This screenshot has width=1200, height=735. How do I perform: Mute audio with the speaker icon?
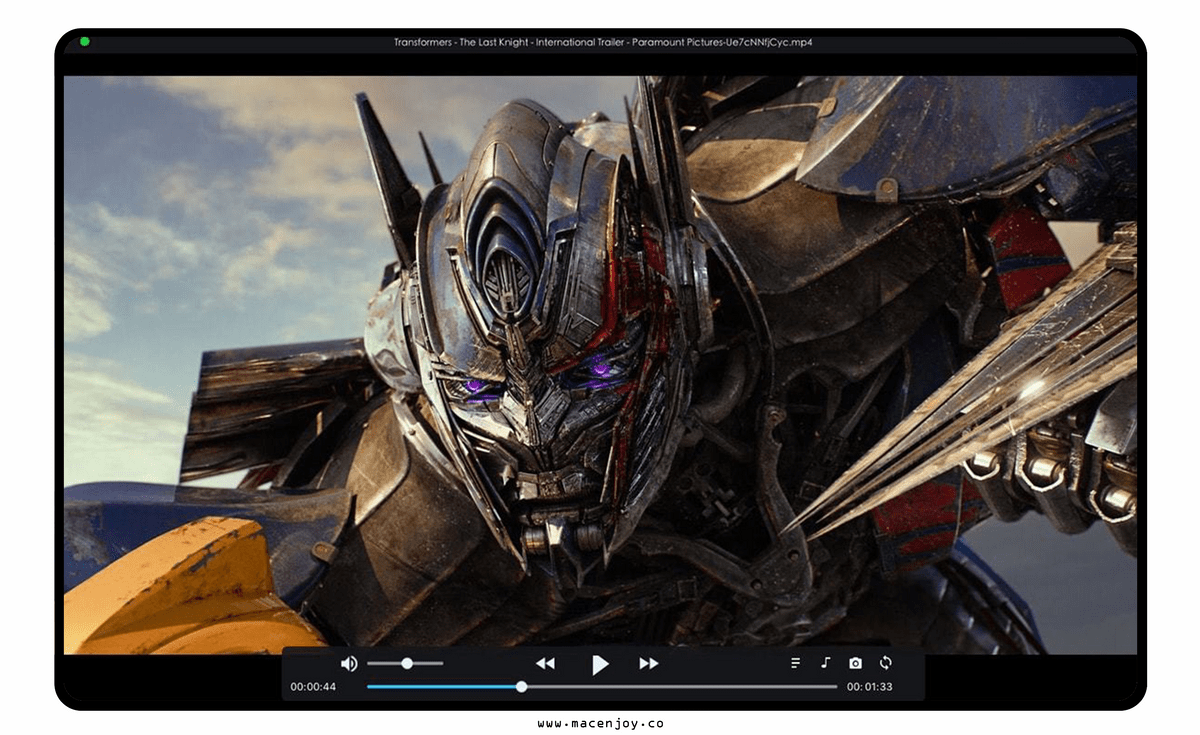[348, 663]
